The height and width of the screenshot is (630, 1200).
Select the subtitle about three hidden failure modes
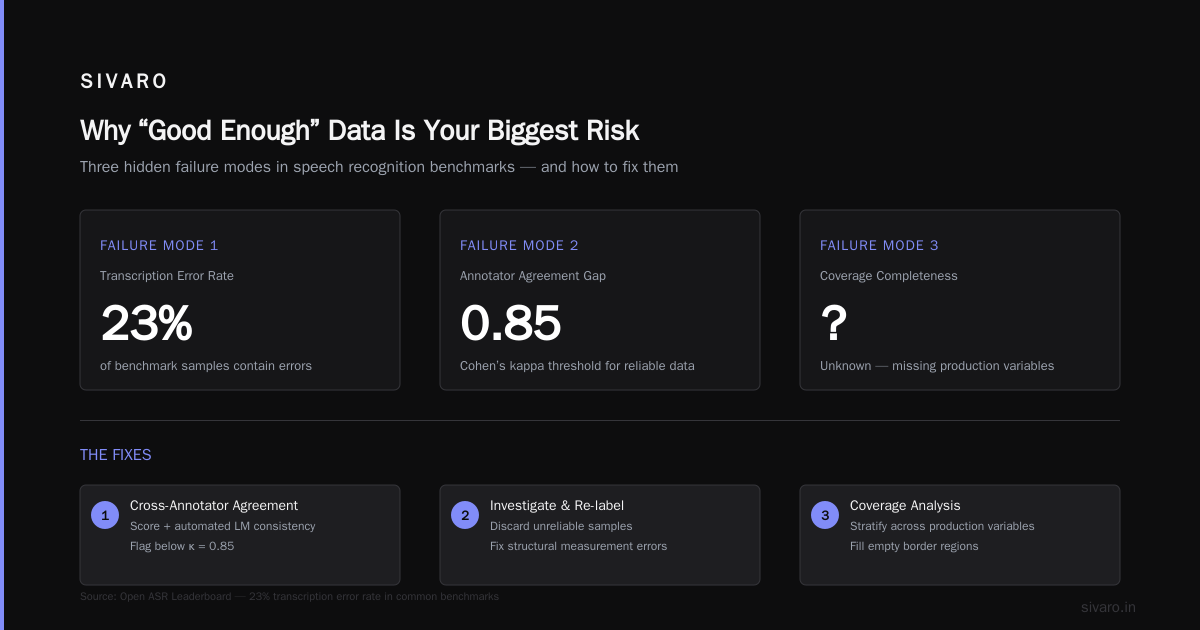point(379,167)
